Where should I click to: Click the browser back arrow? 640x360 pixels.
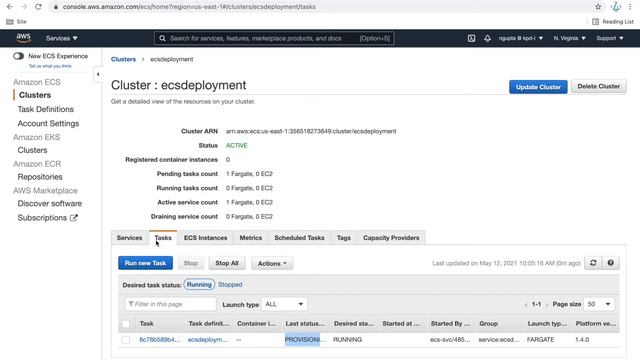[9, 7]
